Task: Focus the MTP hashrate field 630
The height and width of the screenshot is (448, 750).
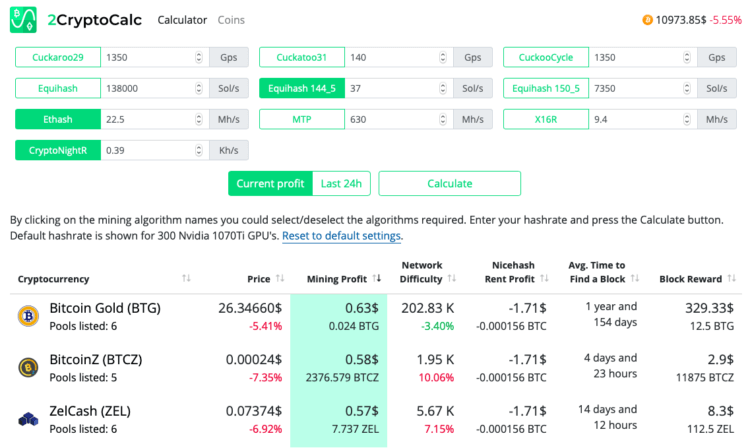Action: [x=399, y=120]
